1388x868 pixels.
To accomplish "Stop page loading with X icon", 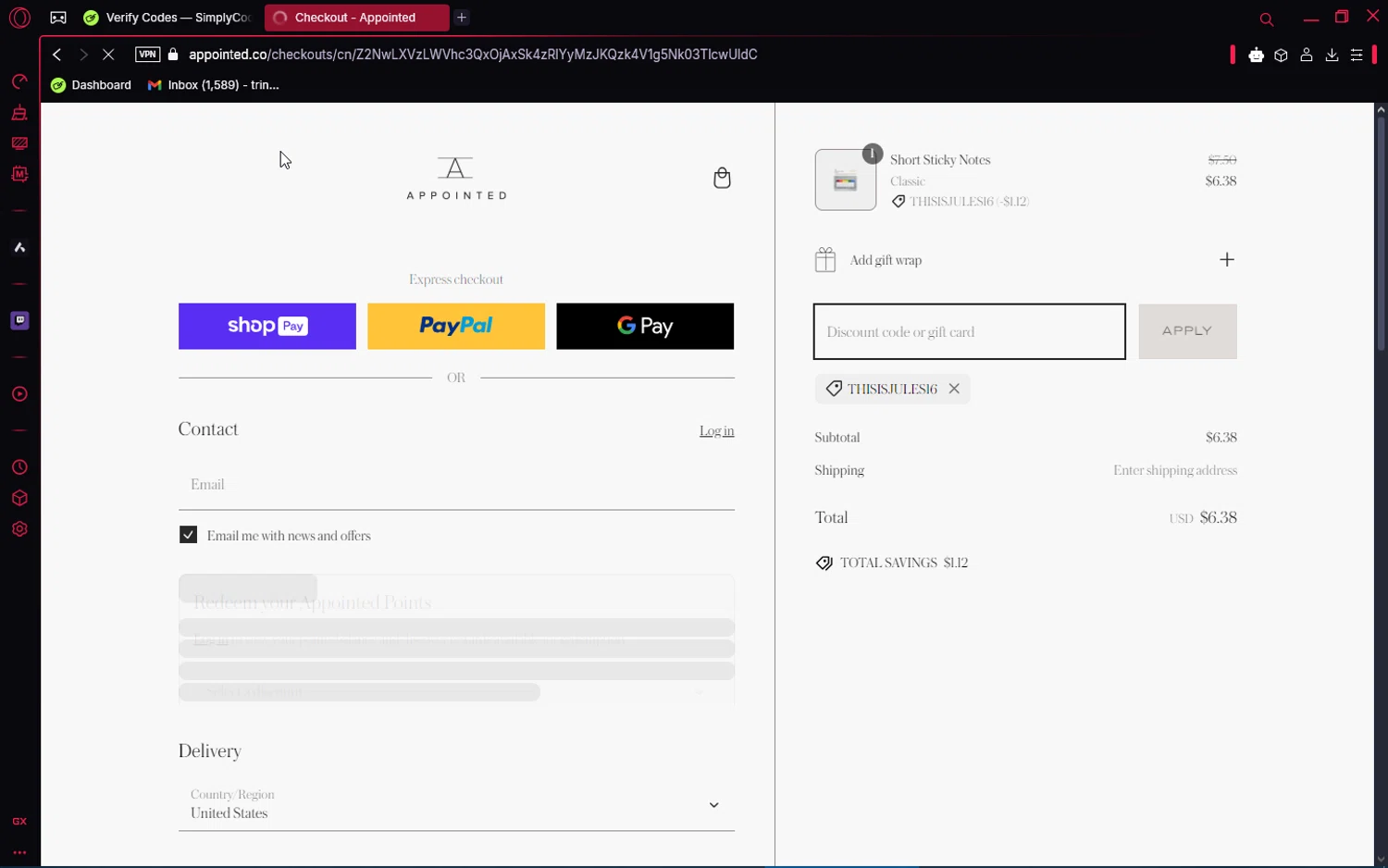I will (108, 55).
